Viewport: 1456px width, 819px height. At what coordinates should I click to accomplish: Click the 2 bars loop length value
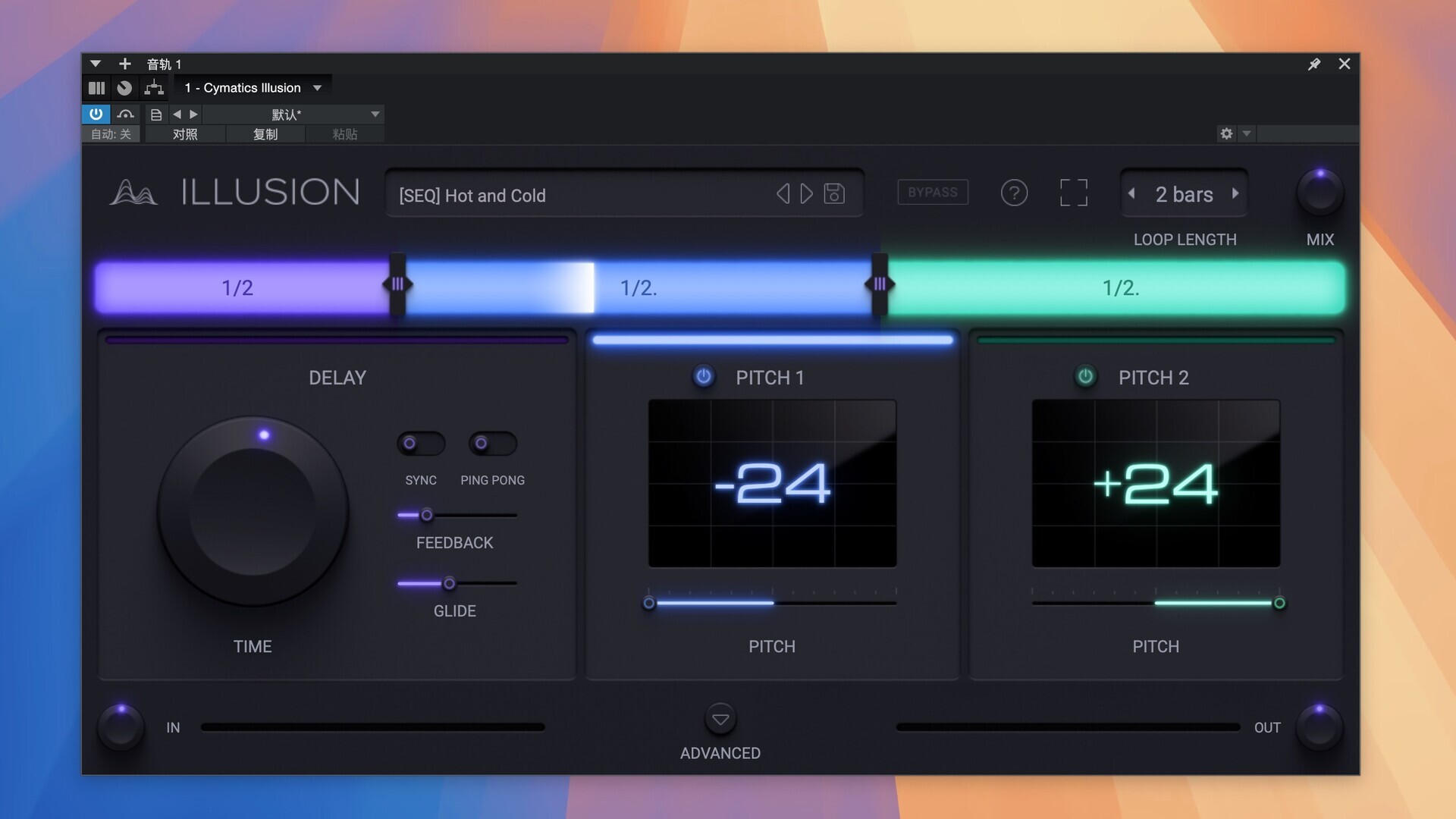(1184, 194)
